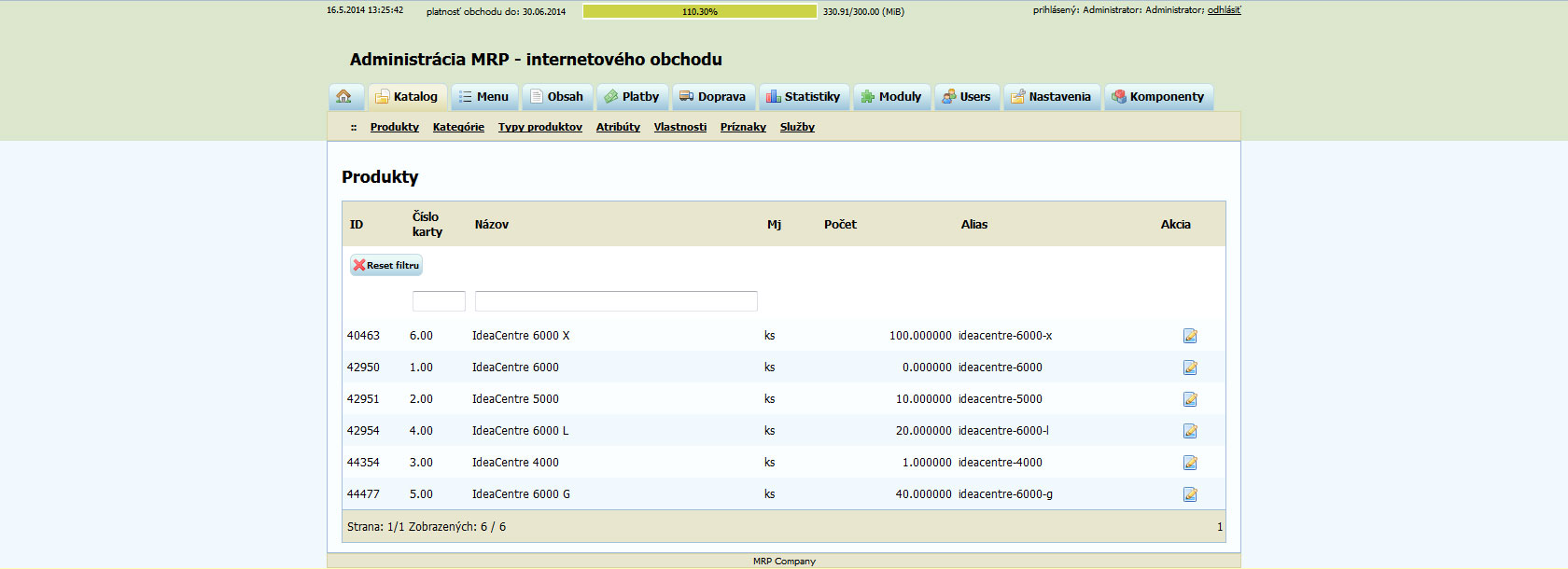Click quantity 100.000000
Image resolution: width=1568 pixels, height=569 pixels.
tap(920, 336)
